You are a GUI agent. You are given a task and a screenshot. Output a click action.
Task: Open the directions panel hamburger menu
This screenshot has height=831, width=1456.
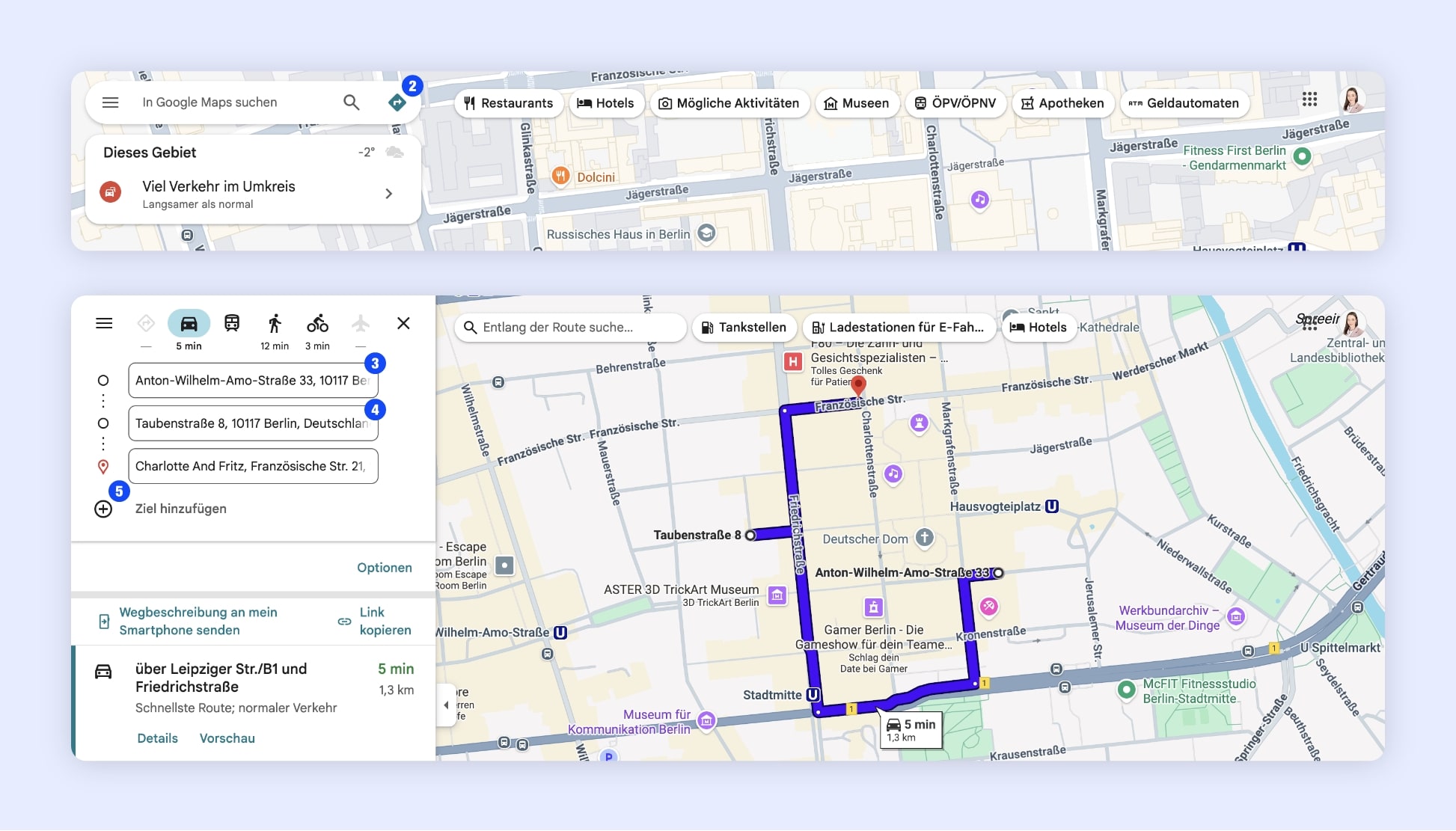(104, 322)
